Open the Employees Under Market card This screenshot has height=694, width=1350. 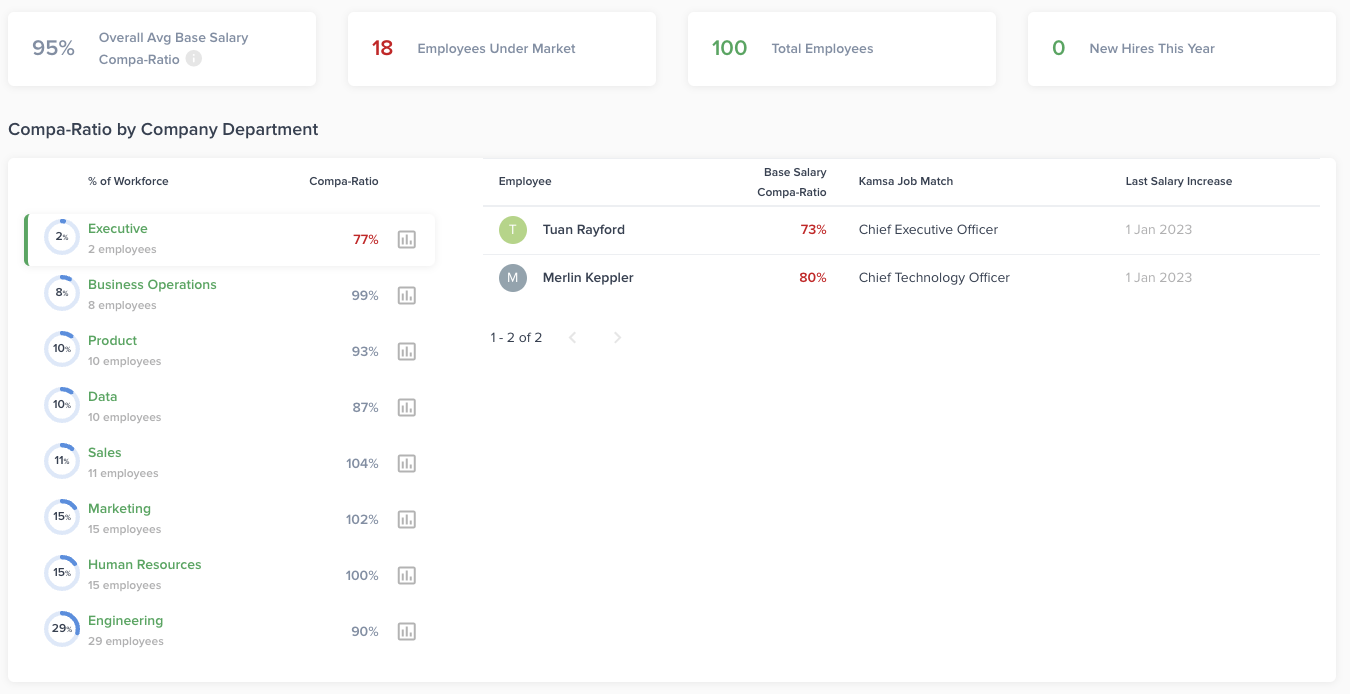click(502, 49)
